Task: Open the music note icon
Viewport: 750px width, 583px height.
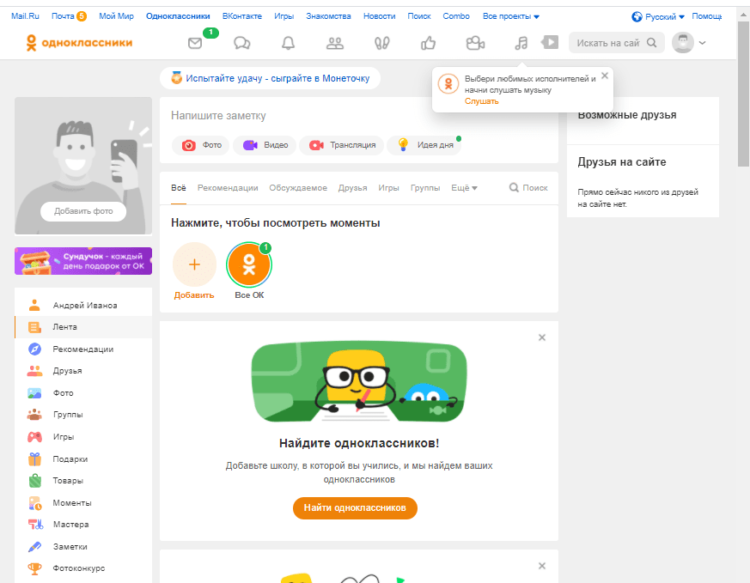Action: coord(520,43)
